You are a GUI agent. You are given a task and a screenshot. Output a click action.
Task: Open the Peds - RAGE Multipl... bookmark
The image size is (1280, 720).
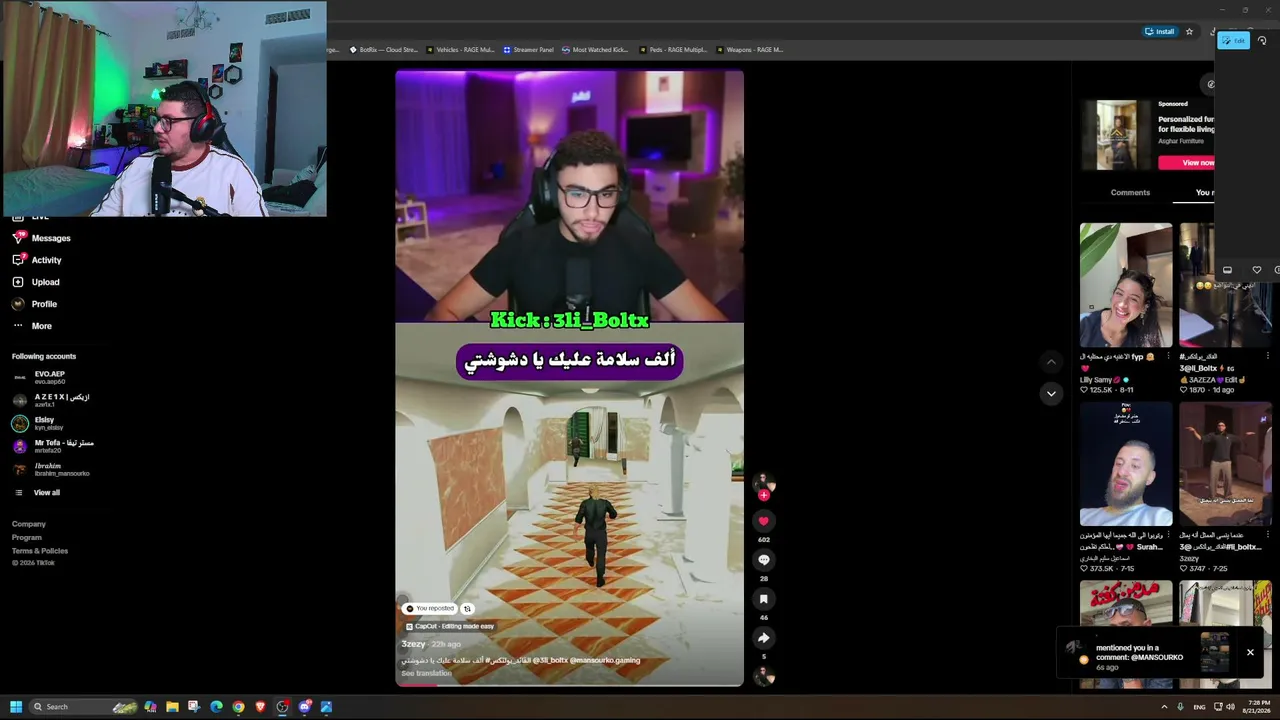pos(672,50)
